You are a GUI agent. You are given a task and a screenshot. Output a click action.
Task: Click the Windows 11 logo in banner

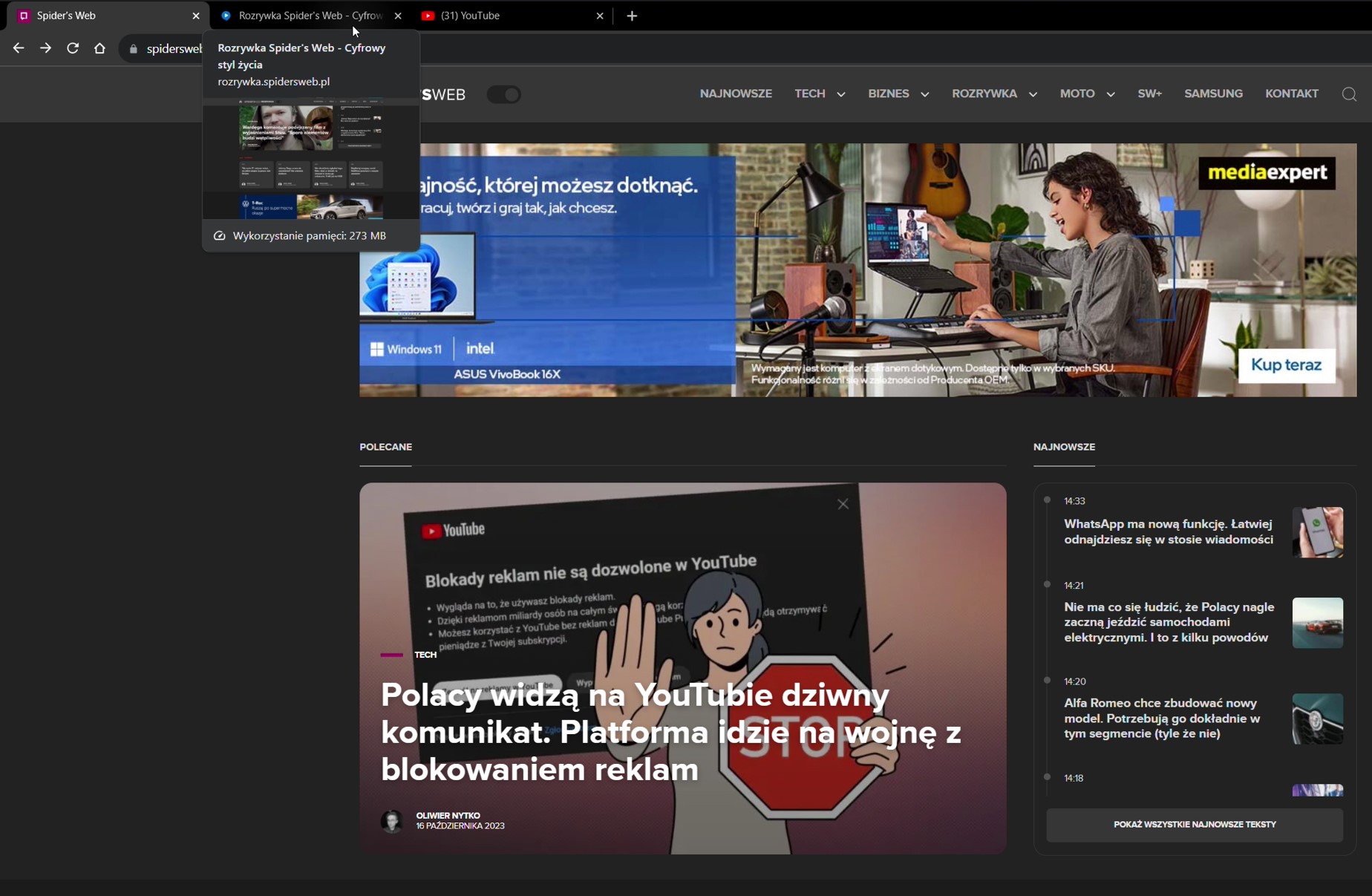tap(405, 349)
